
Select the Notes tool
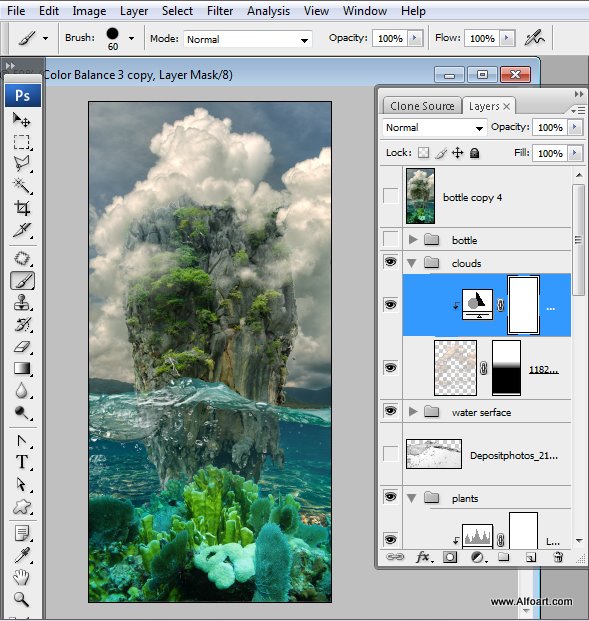22,533
